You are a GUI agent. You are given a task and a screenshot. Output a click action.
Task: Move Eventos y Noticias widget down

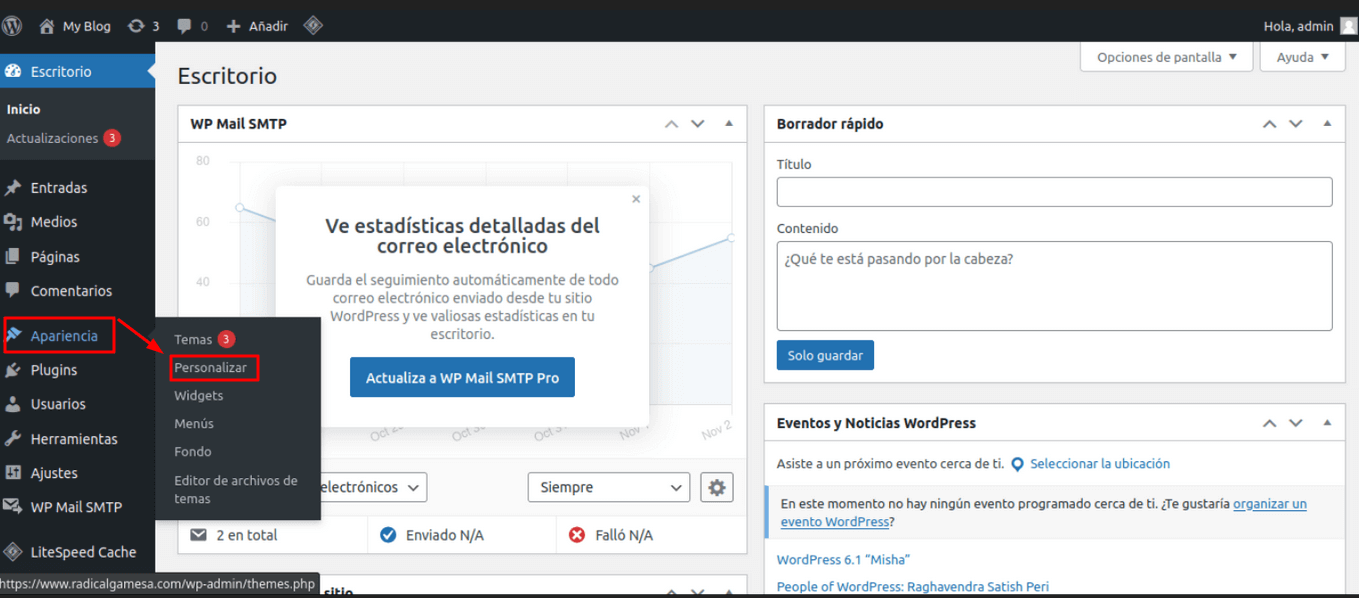[1296, 423]
